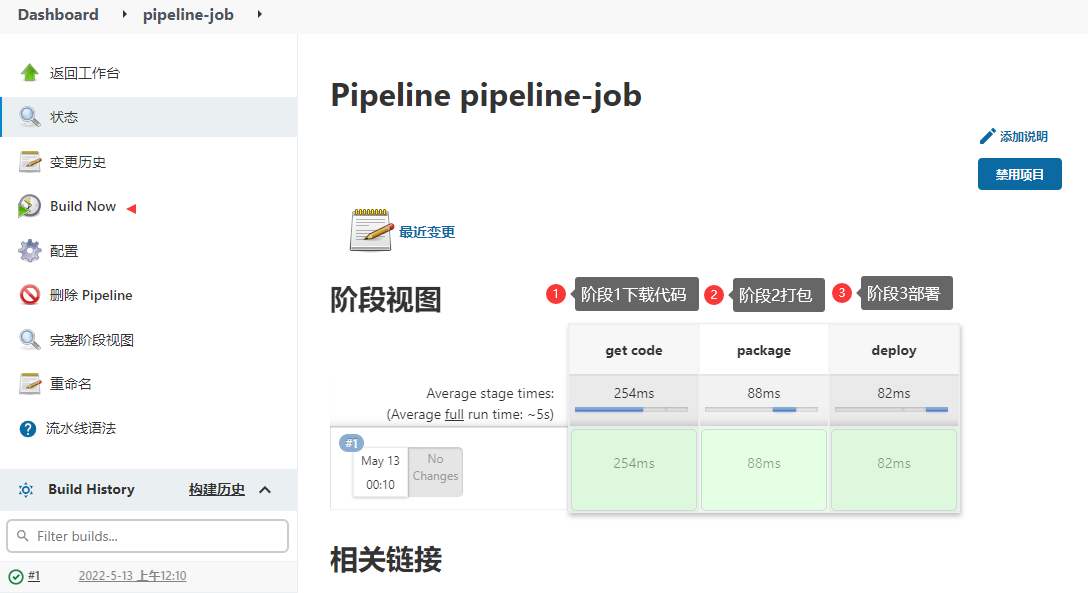
Task: Expand the arrow after Dashboard breadcrumb
Action: pos(124,14)
